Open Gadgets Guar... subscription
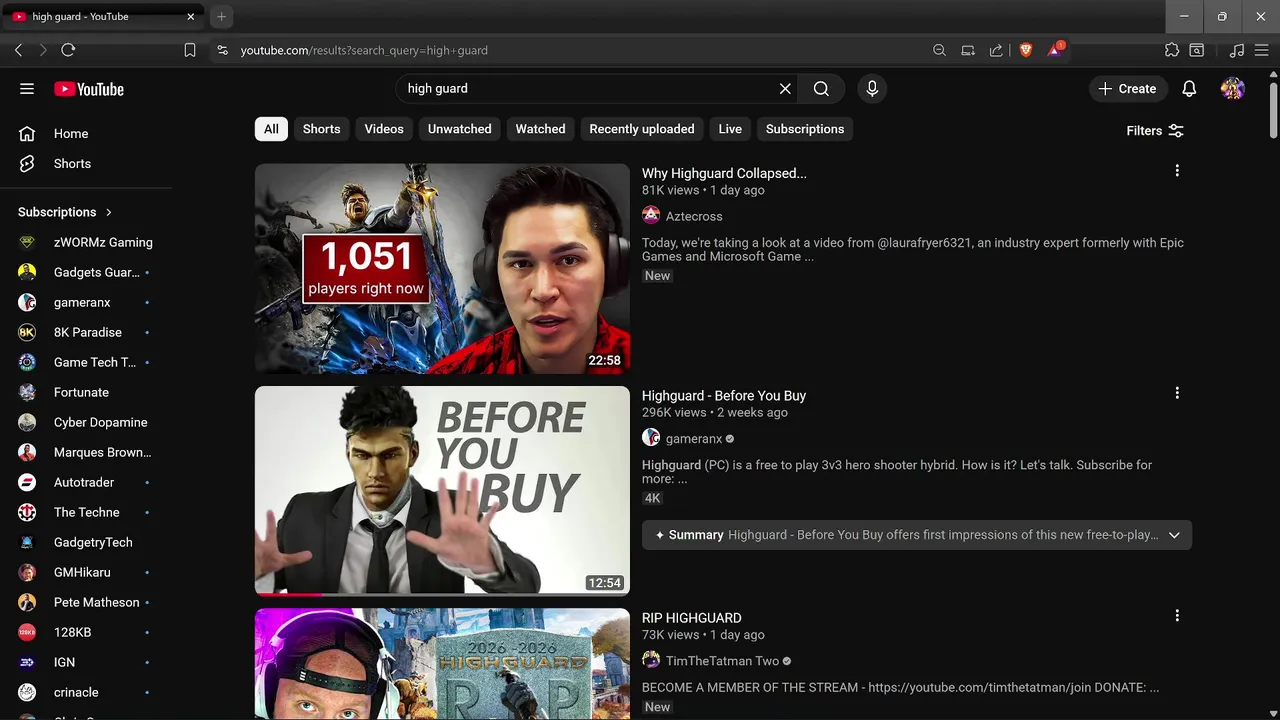The width and height of the screenshot is (1280, 720). tap(86, 272)
